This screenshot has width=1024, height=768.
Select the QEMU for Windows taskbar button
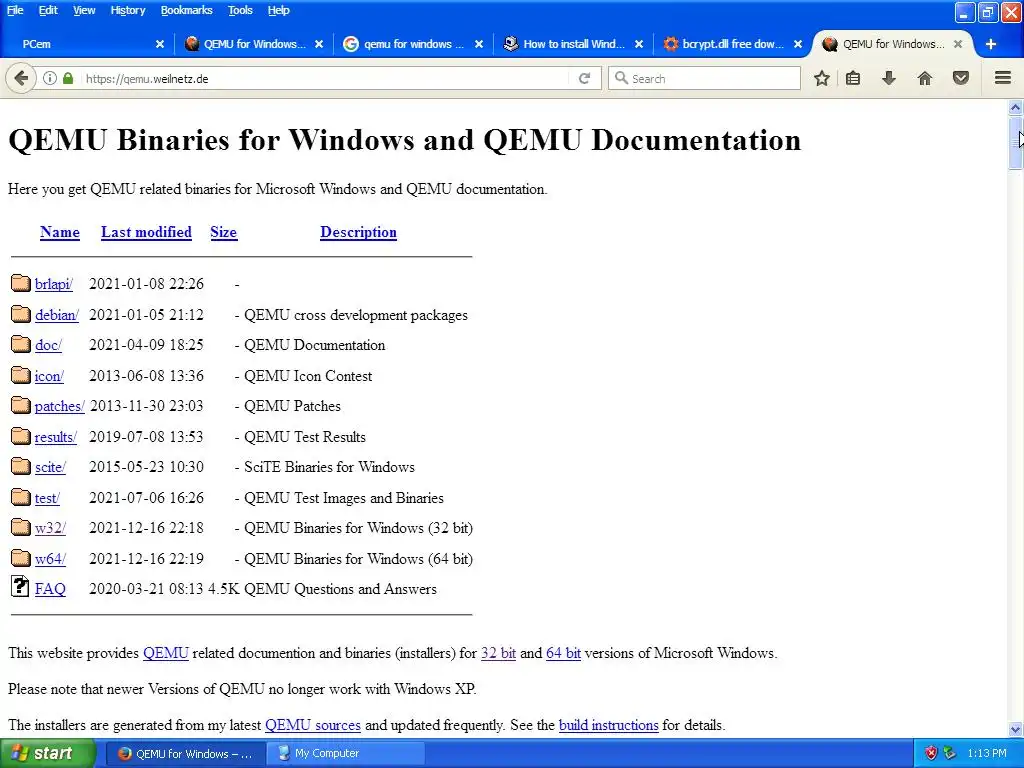[185, 753]
